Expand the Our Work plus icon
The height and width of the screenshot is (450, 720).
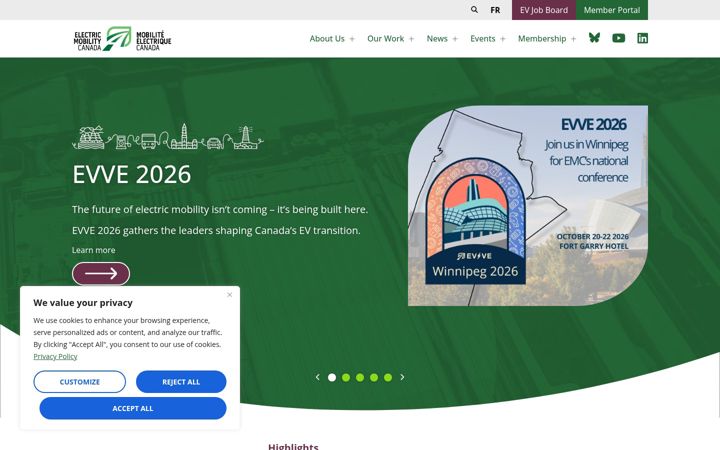click(x=411, y=39)
